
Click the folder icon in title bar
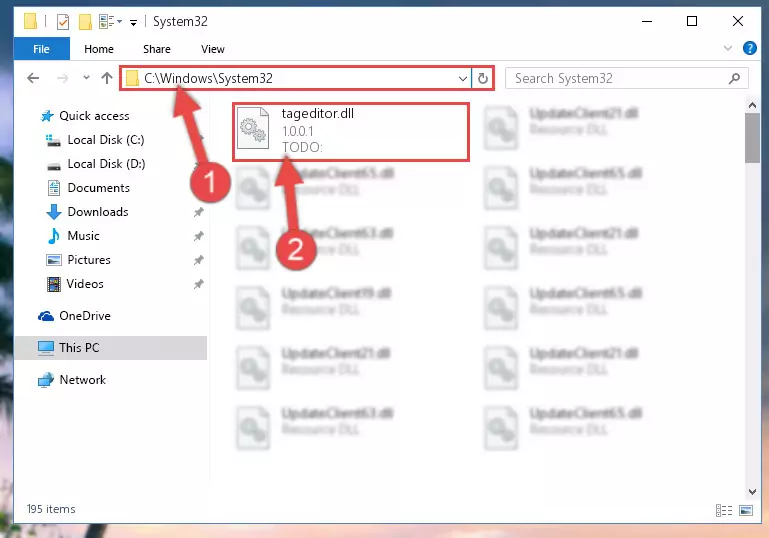[x=30, y=21]
